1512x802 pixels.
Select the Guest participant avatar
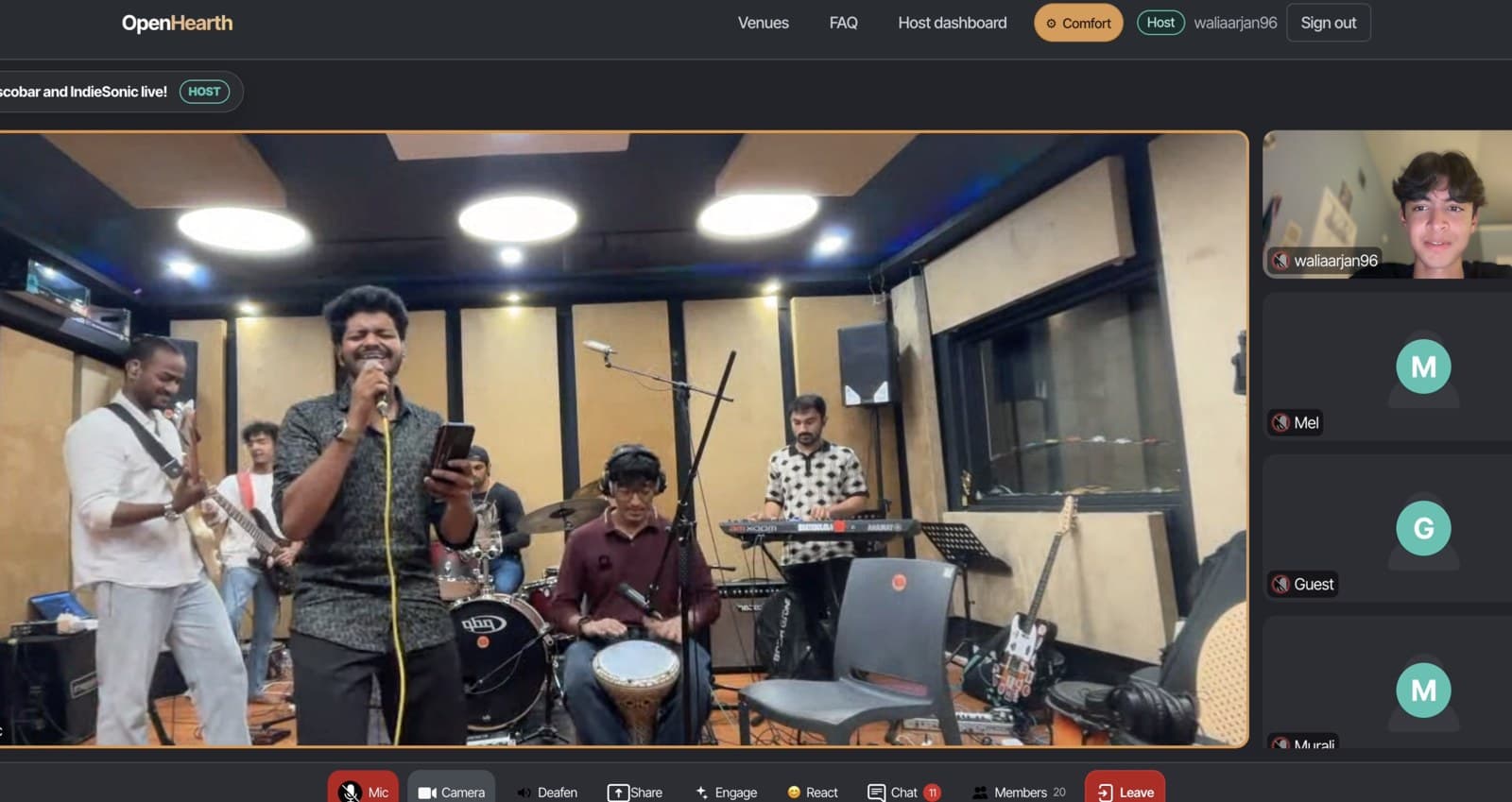click(x=1423, y=528)
